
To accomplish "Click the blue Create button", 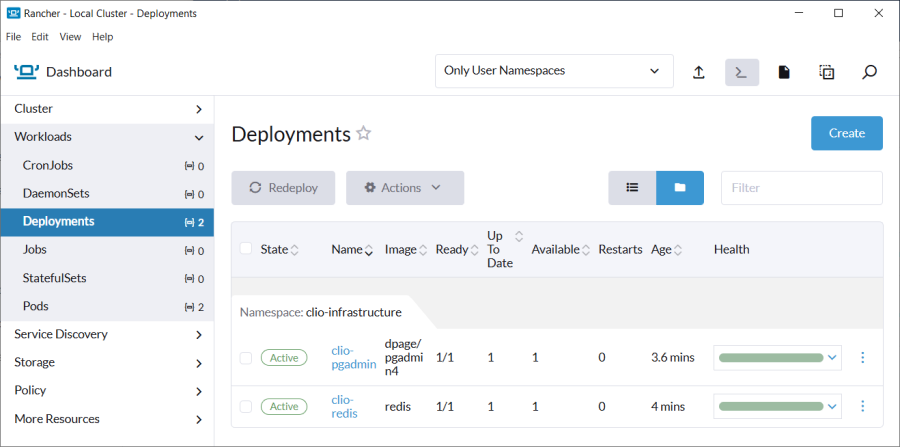I will pos(846,133).
